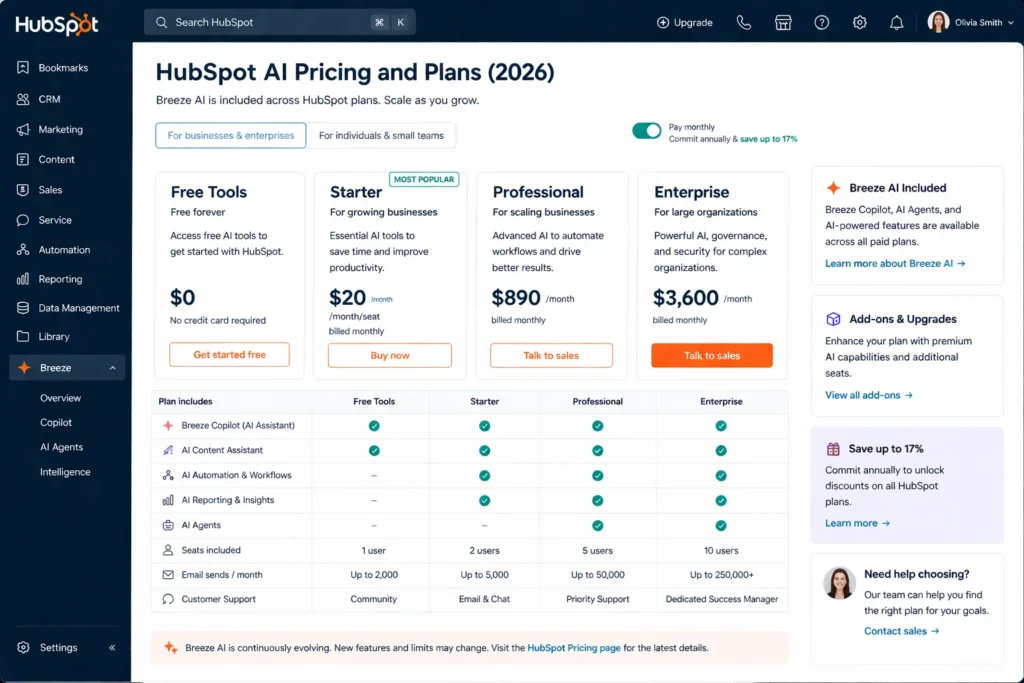Click the sparkle icon in the footer notice
1024x683 pixels.
pyautogui.click(x=170, y=648)
